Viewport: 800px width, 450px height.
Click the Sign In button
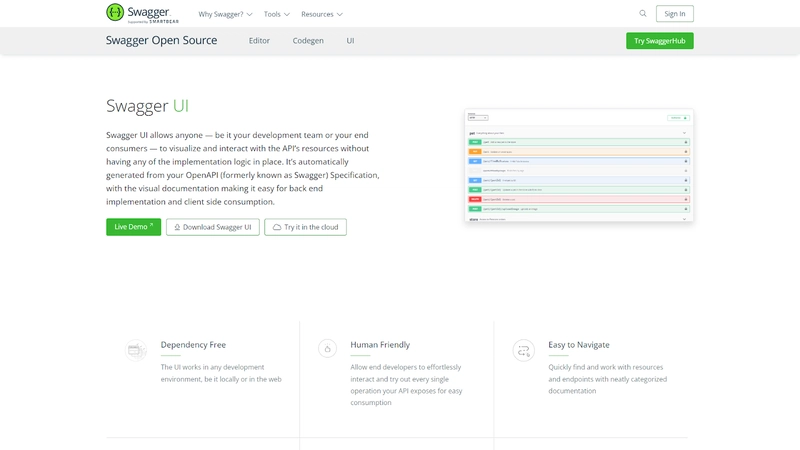(x=674, y=14)
